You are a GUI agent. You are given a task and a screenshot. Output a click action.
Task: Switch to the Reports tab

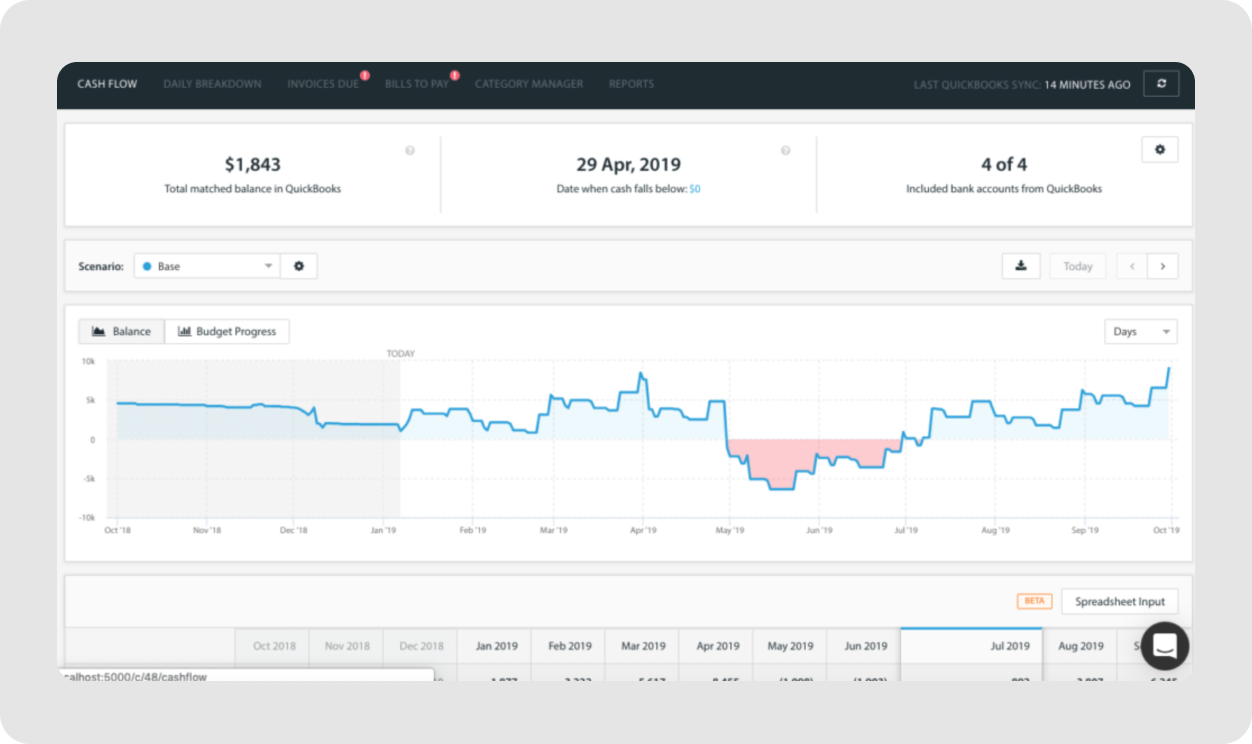631,84
